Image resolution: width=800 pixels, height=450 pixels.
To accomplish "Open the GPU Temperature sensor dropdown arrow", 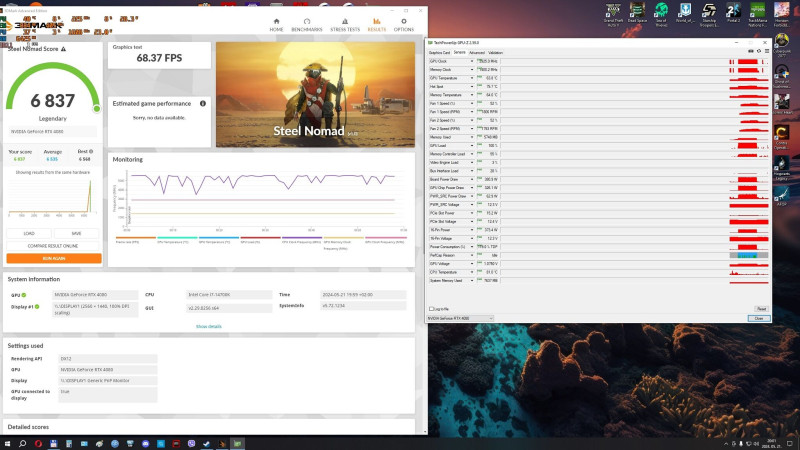I will coord(472,78).
